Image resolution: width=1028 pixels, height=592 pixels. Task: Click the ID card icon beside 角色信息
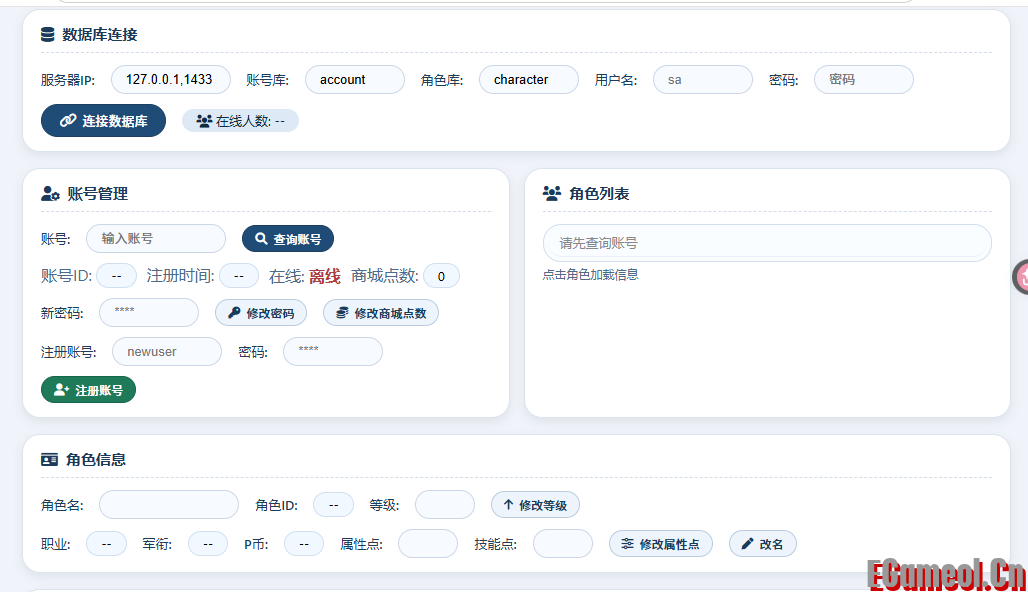[49, 460]
